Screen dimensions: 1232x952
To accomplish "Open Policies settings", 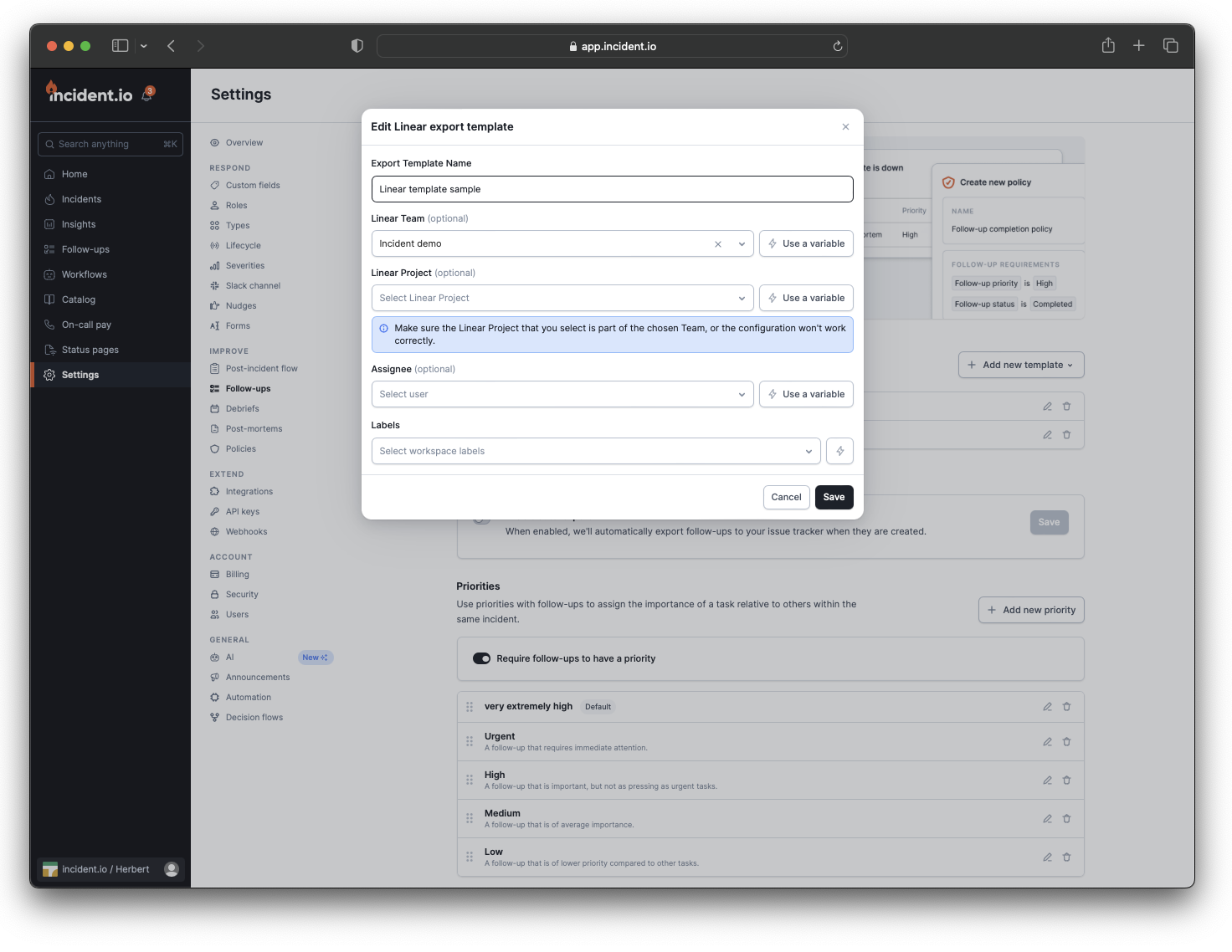I will [241, 449].
